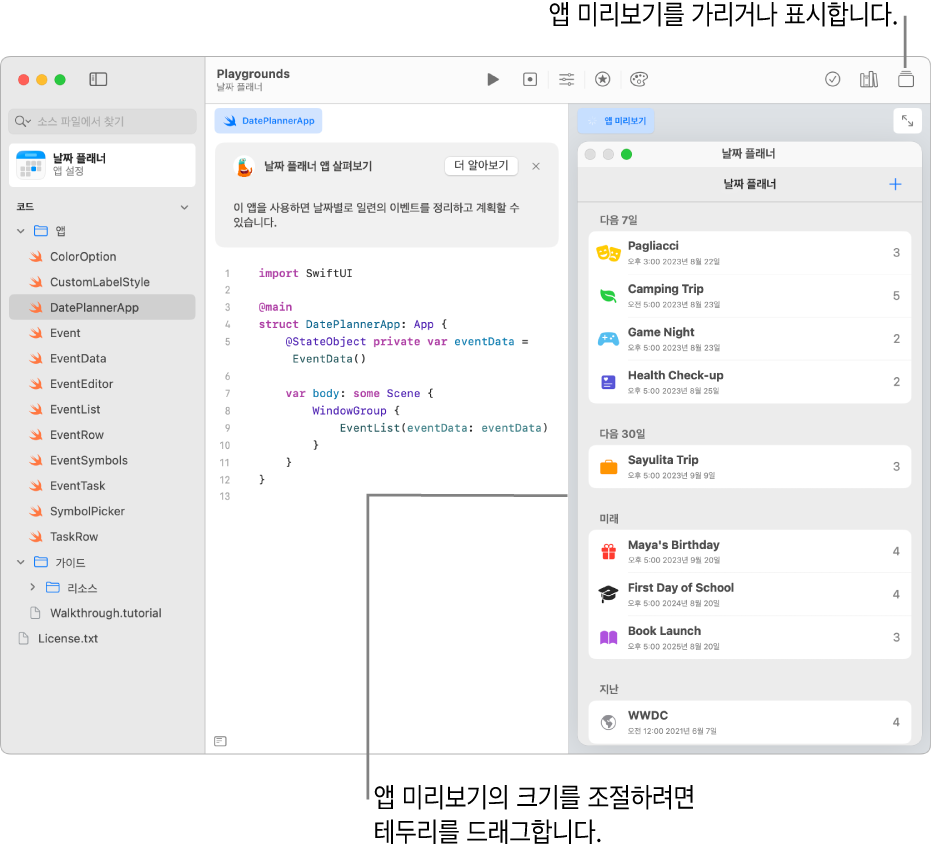Click the source file search field
Viewport: 931px width, 854px height.
click(102, 121)
